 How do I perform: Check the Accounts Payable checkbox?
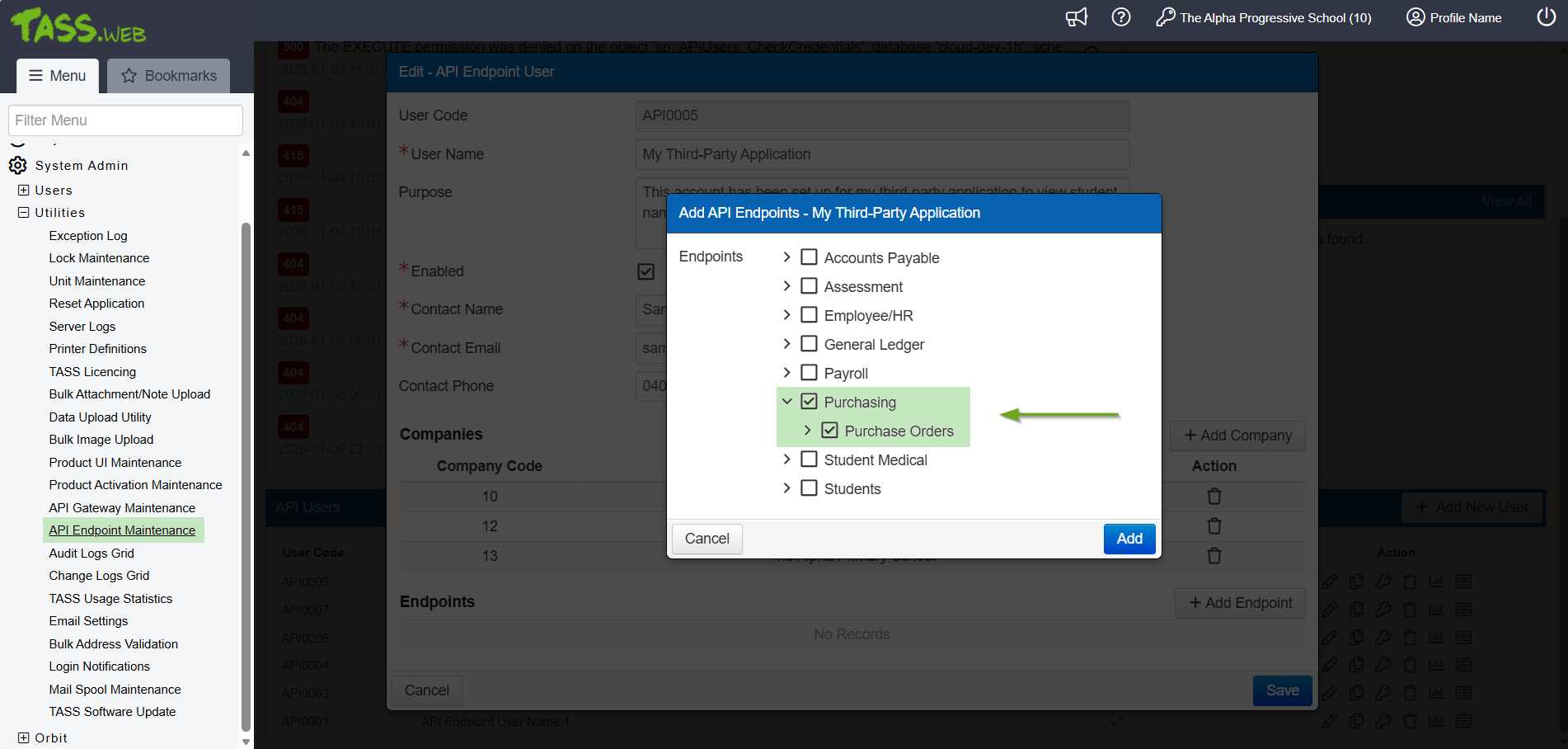coord(810,257)
